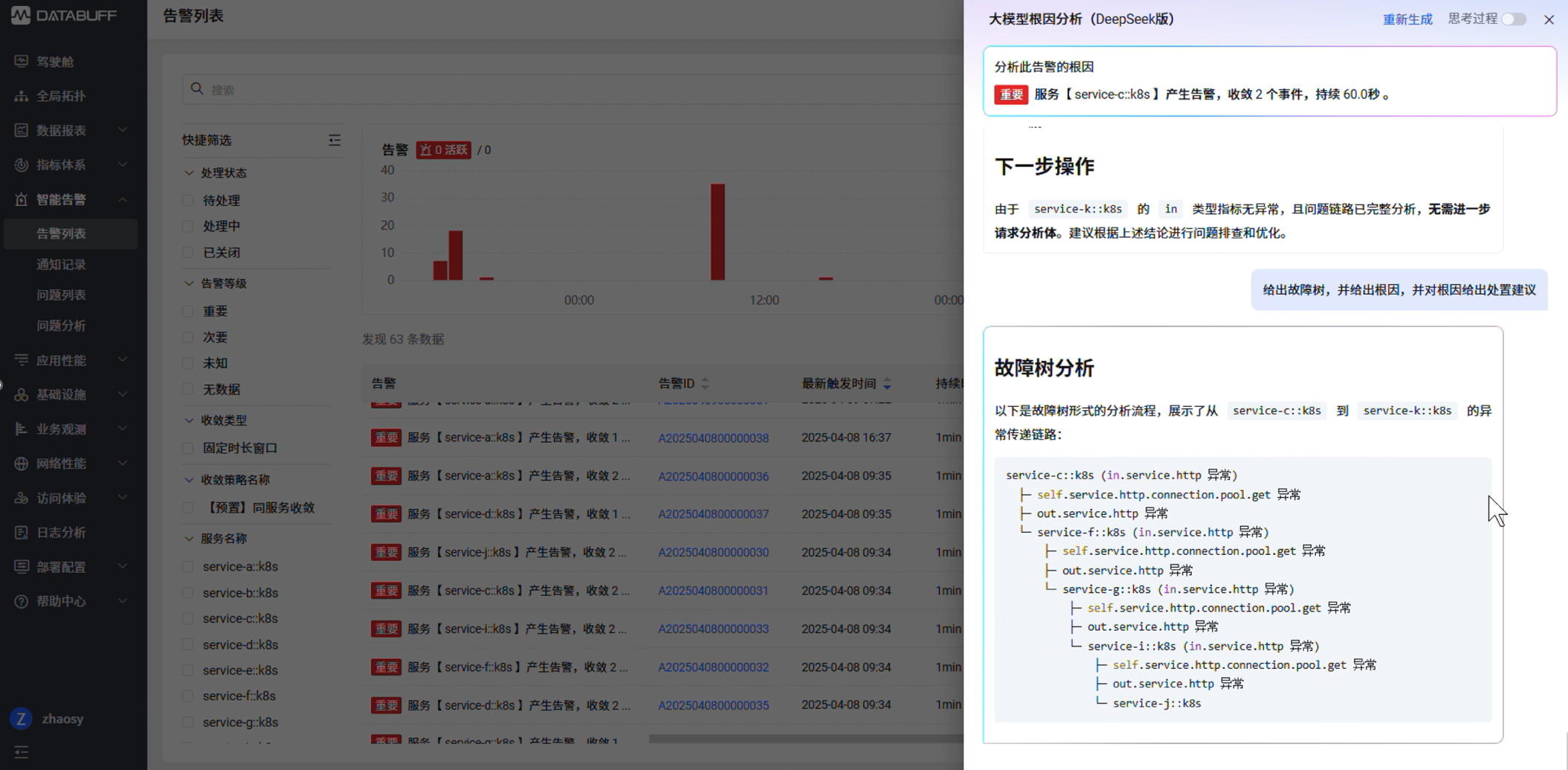Check the 固定时长窗口 filter

(188, 448)
